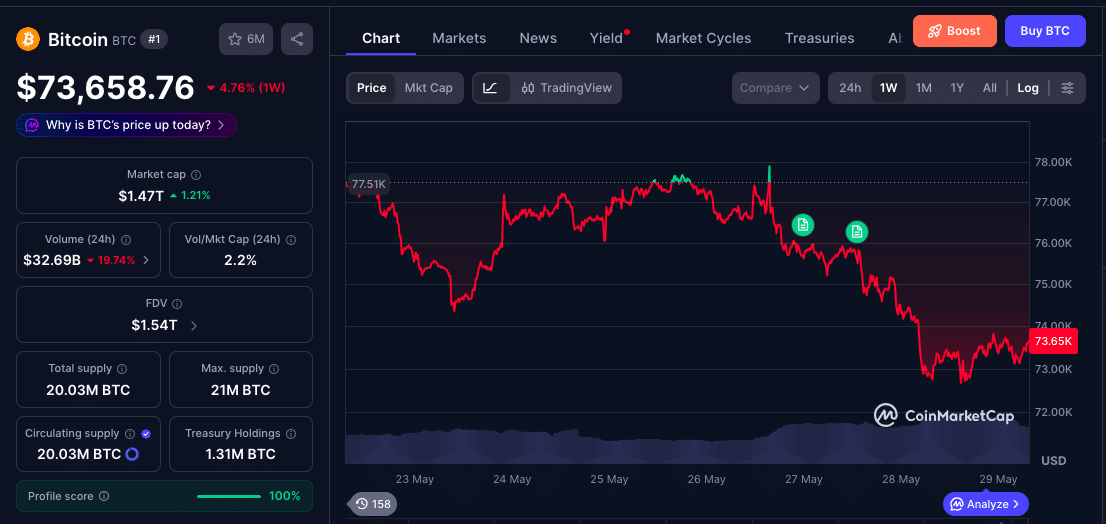
Task: Set chart range to All
Action: (x=990, y=88)
